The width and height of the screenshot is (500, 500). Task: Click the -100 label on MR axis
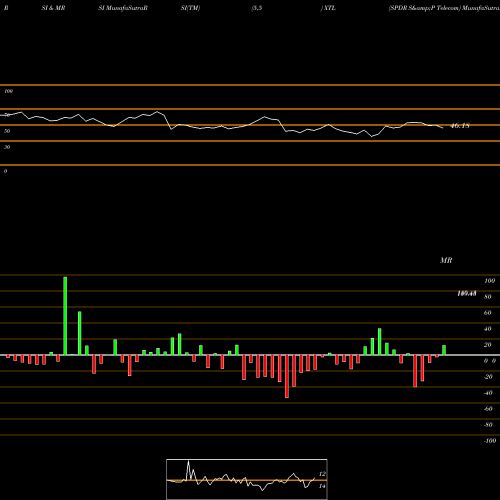click(490, 441)
